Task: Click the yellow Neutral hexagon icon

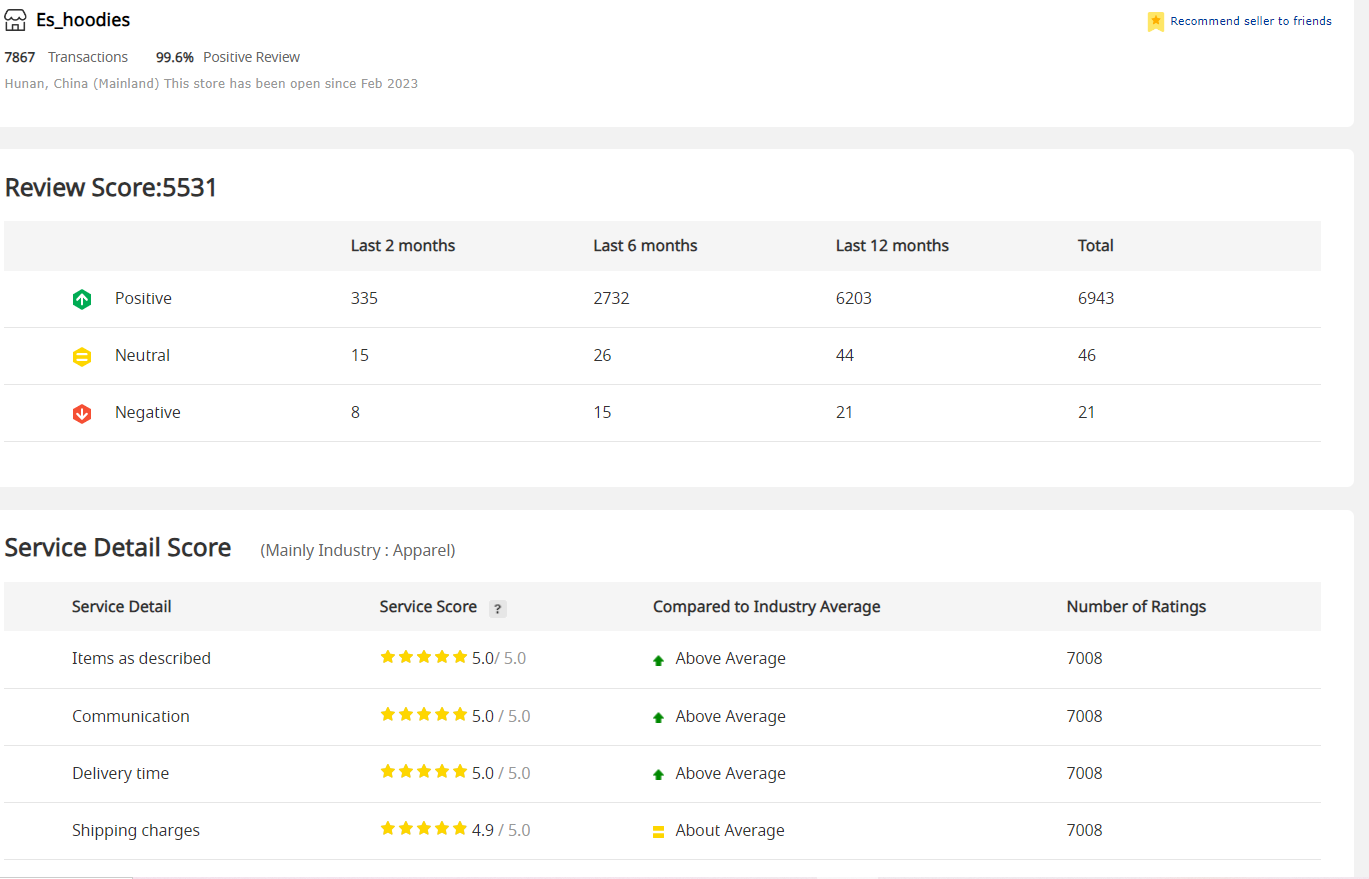Action: click(x=82, y=356)
